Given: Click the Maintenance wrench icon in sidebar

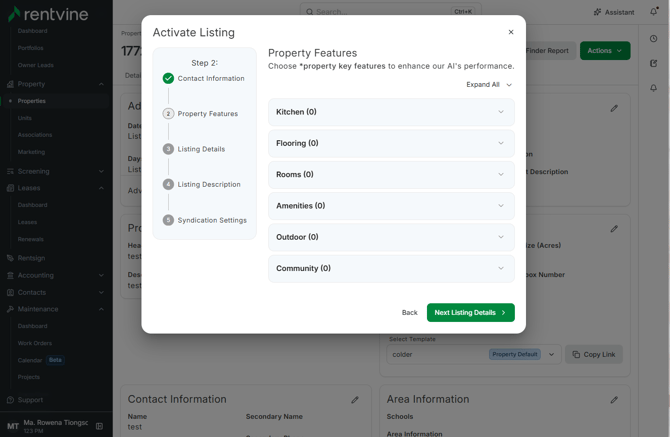Looking at the screenshot, I should [10, 309].
